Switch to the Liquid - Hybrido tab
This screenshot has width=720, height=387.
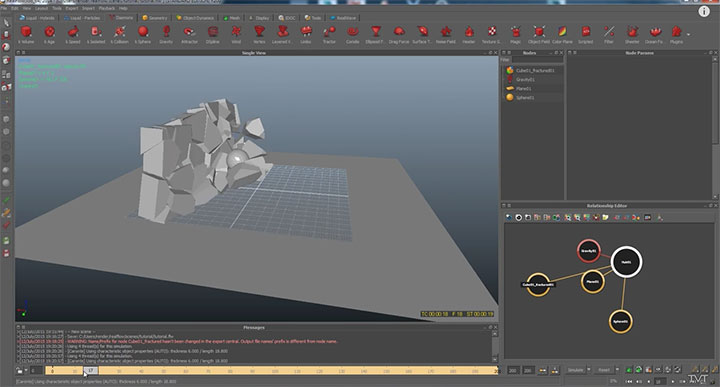pyautogui.click(x=37, y=18)
